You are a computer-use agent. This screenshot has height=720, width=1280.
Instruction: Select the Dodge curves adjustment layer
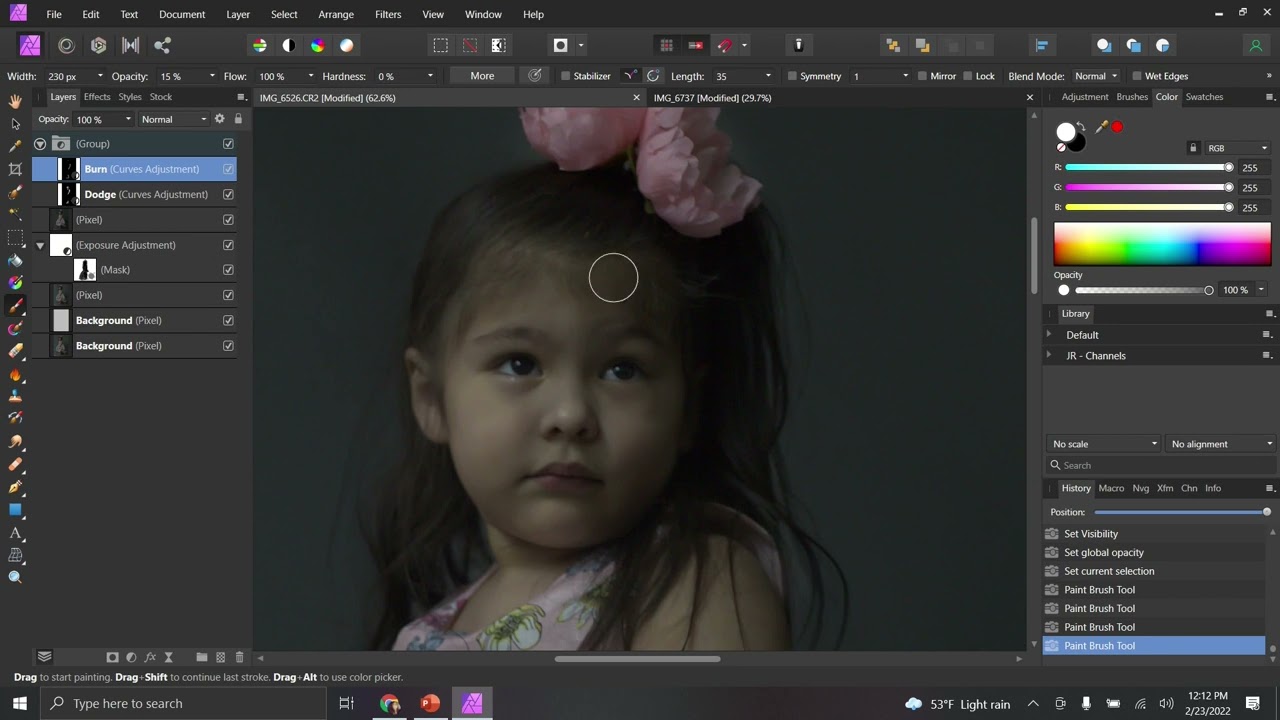[134, 194]
